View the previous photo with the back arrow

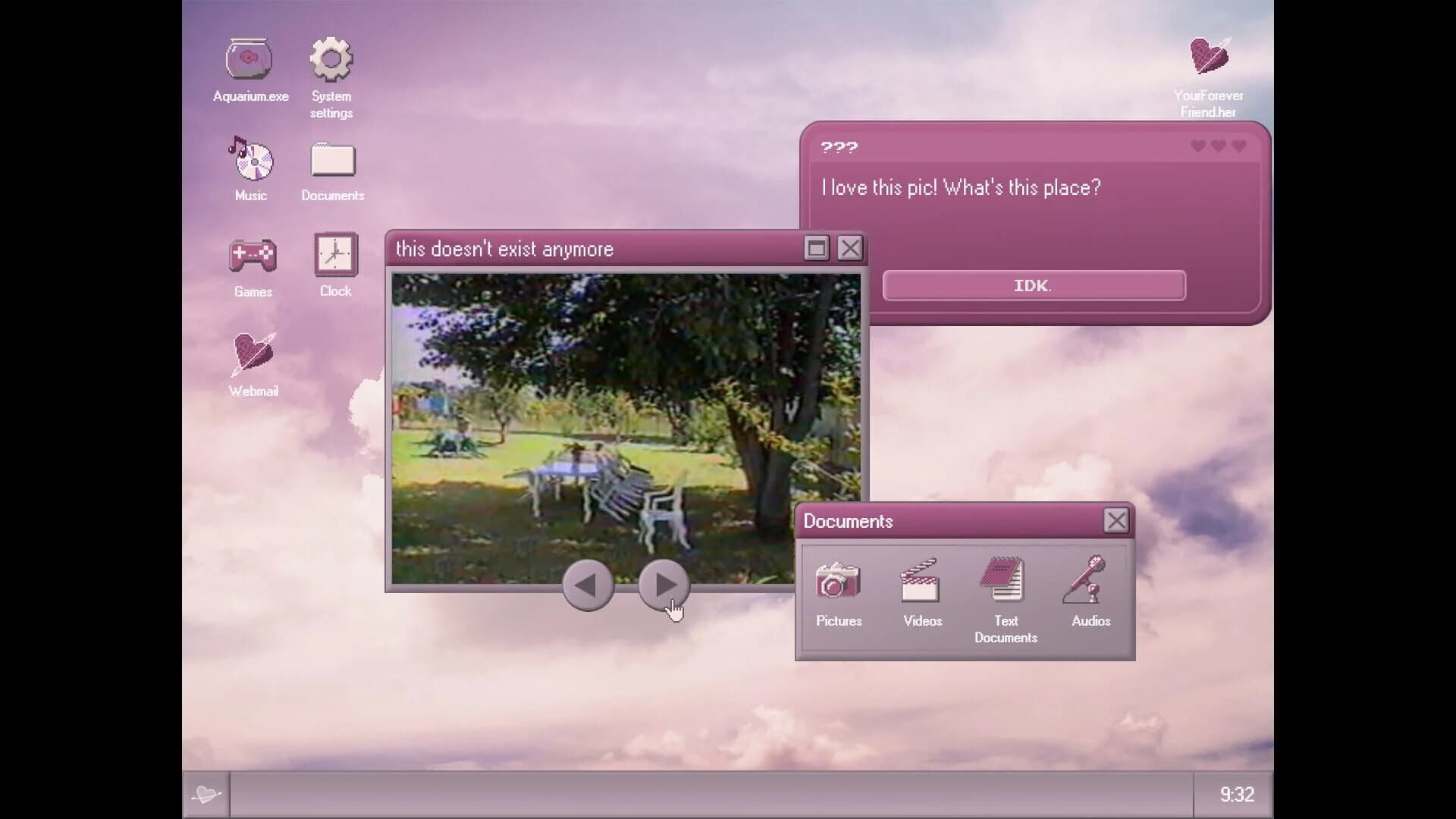click(x=588, y=586)
